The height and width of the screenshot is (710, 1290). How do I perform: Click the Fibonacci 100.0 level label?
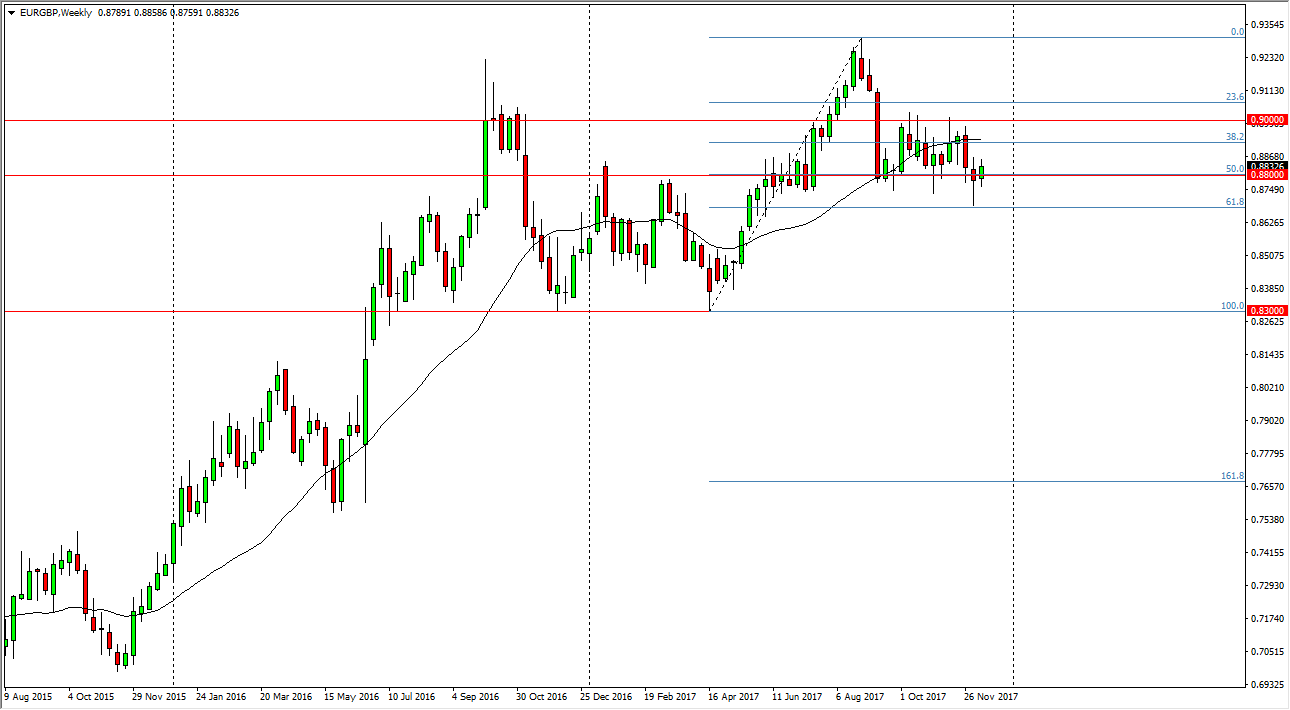pyautogui.click(x=1232, y=306)
